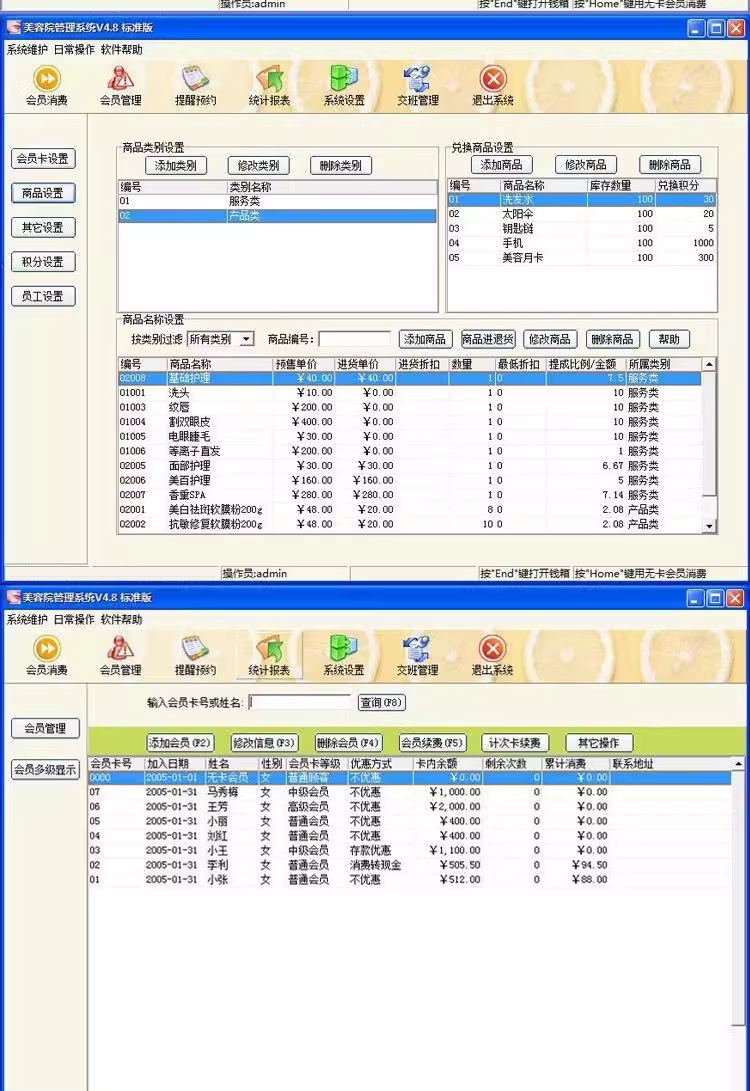The image size is (750, 1091).
Task: Open the 按类别过滤 dropdown 所有类别
Action: 221,340
